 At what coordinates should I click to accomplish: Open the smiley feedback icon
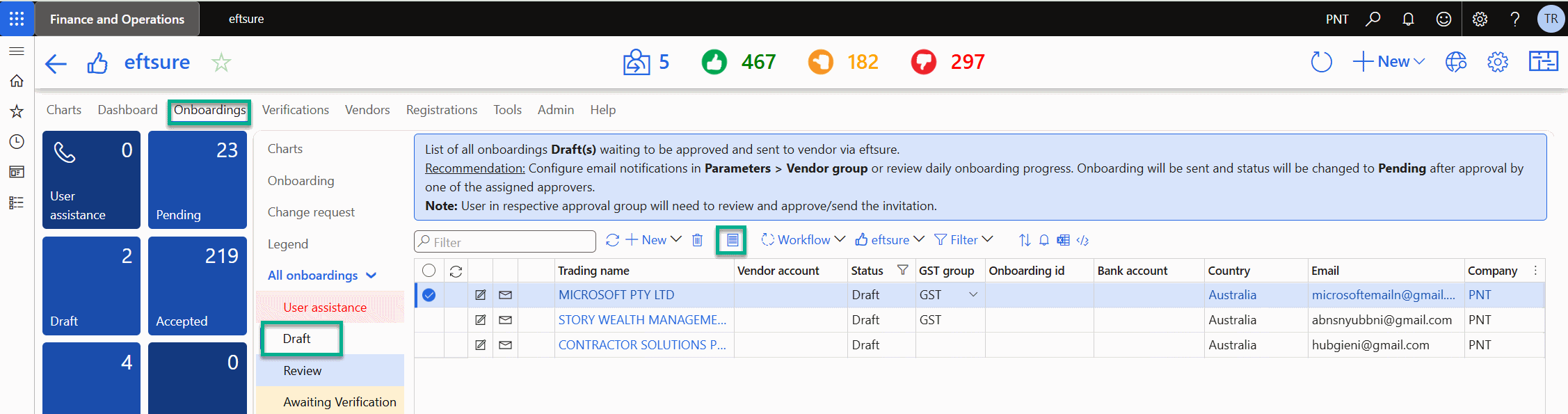tap(1443, 19)
